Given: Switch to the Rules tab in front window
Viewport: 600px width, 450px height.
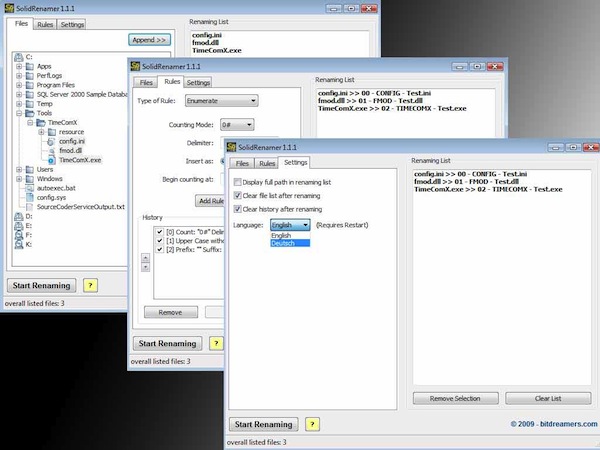Looking at the screenshot, I should [266, 163].
